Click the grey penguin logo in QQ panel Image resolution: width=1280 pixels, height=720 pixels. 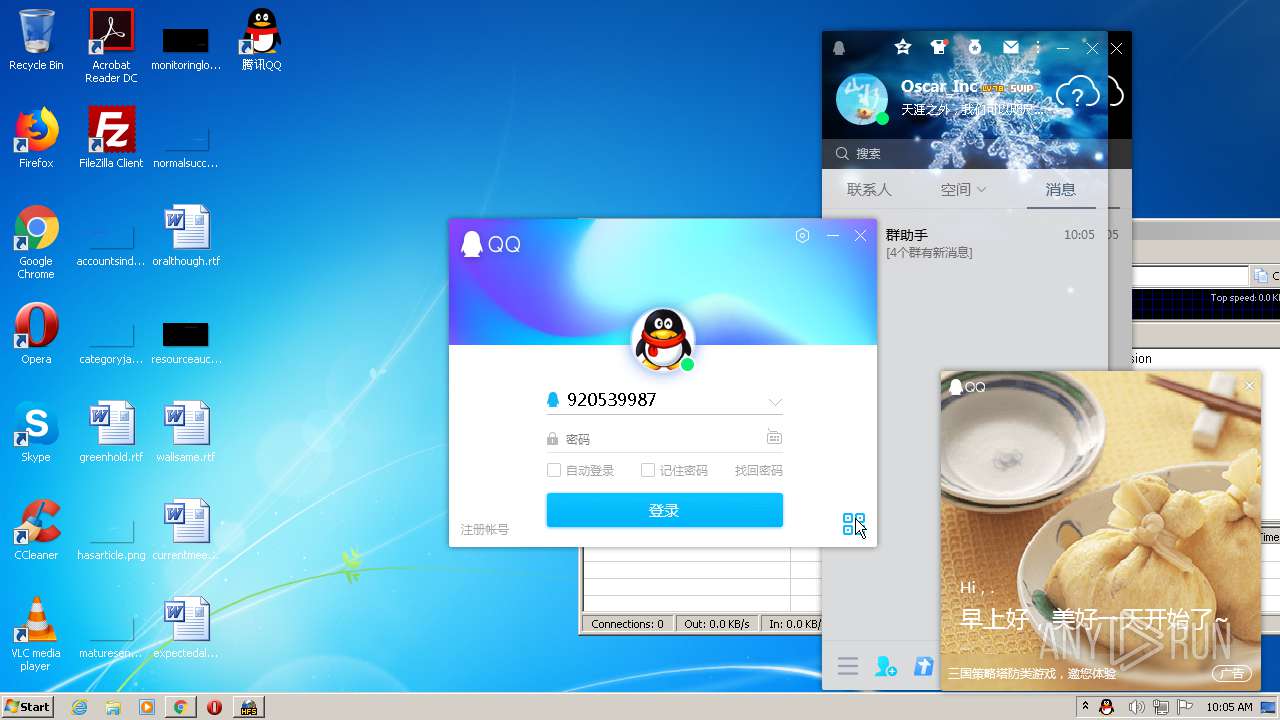coord(839,48)
